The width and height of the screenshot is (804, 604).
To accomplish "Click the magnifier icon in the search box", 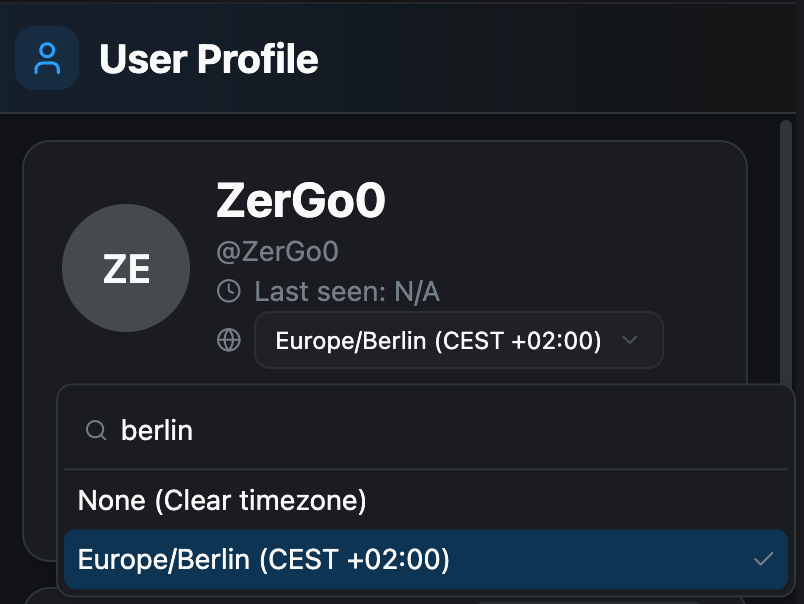I will (x=96, y=430).
